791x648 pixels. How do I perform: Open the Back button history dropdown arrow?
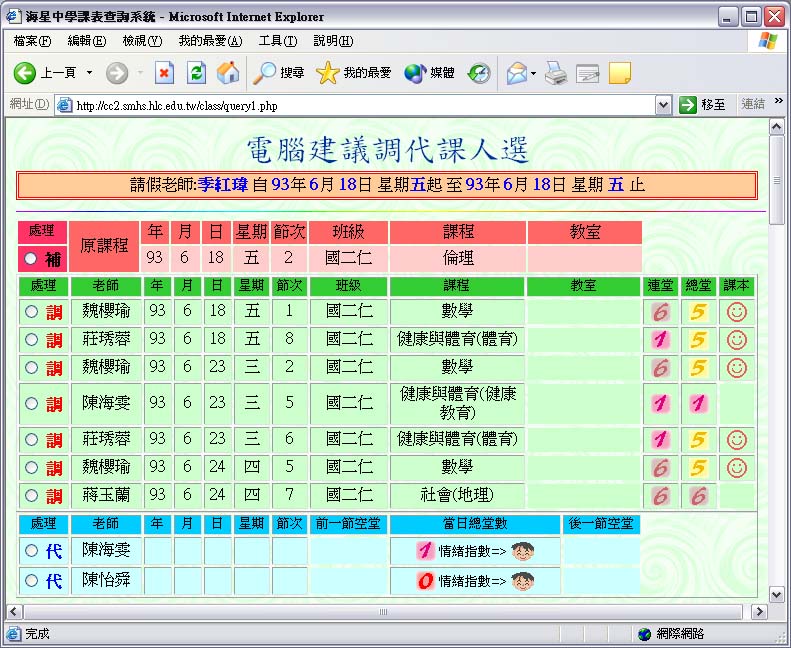89,73
